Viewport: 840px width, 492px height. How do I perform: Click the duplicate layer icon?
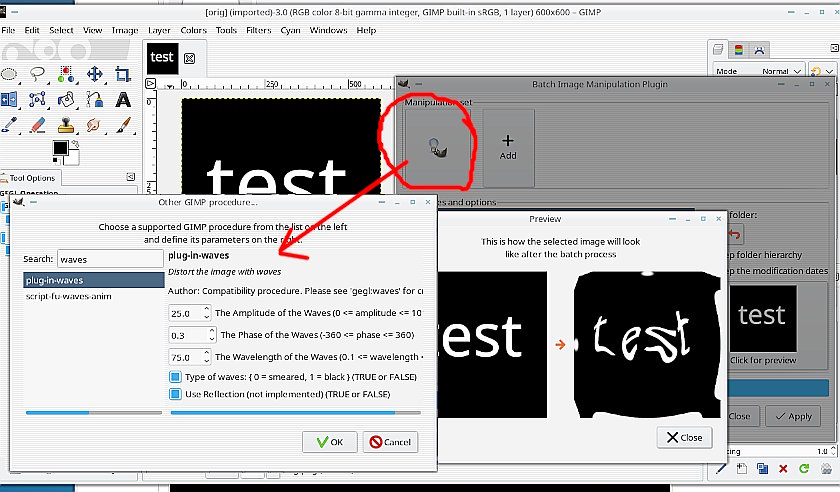[x=762, y=469]
